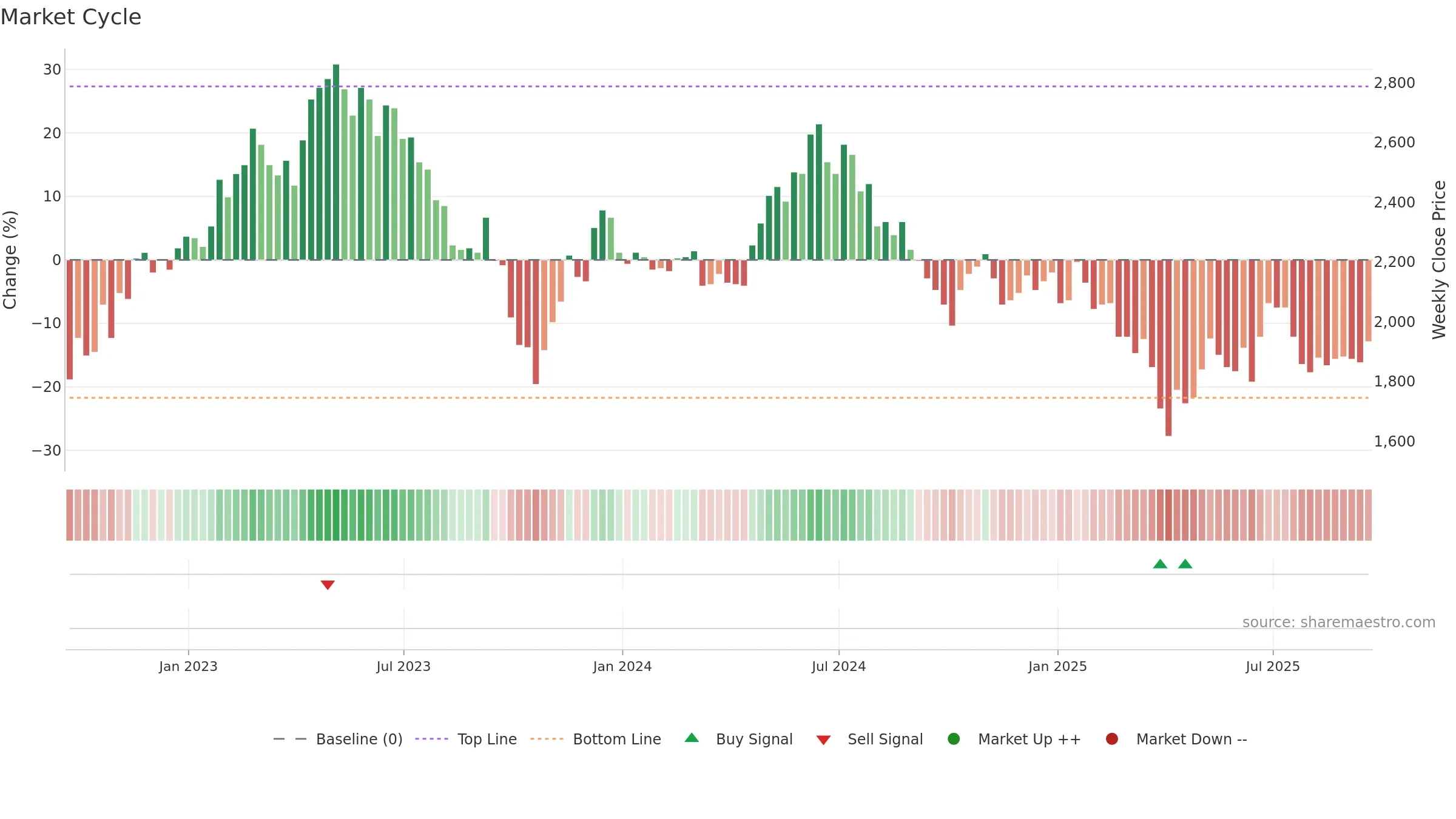Click the lowest red bar near minus 28
1456x819 pixels.
[x=1168, y=348]
